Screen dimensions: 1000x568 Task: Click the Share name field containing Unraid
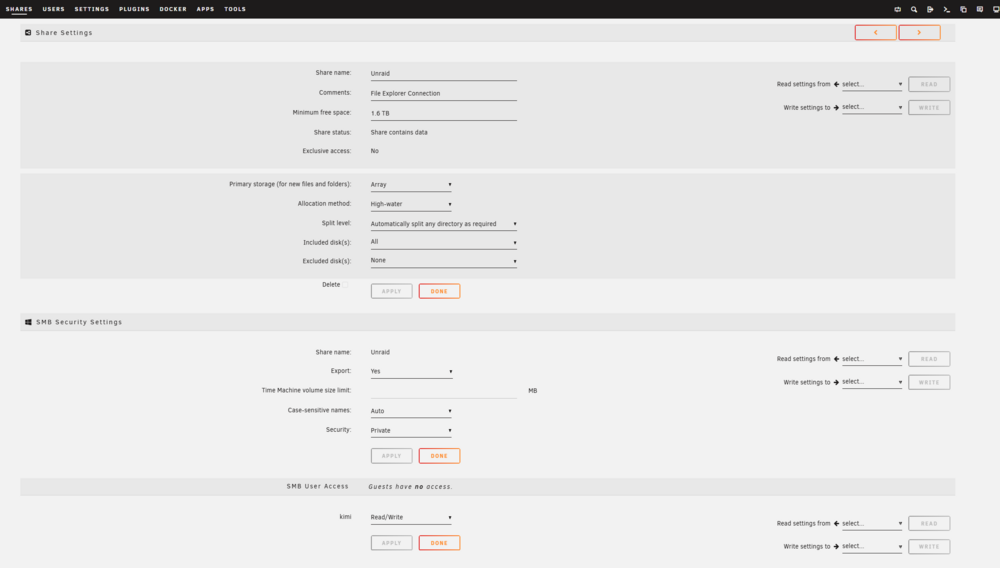444,73
